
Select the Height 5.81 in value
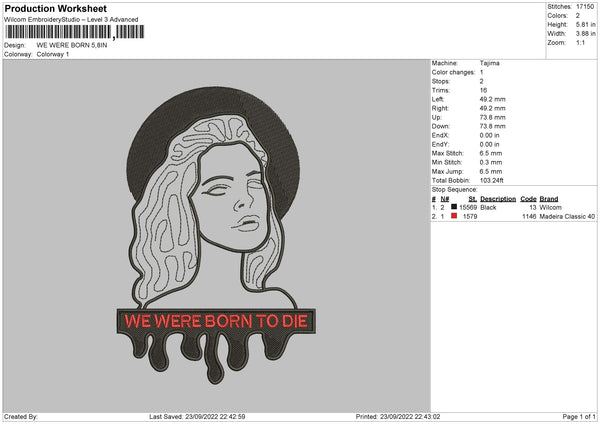click(585, 24)
